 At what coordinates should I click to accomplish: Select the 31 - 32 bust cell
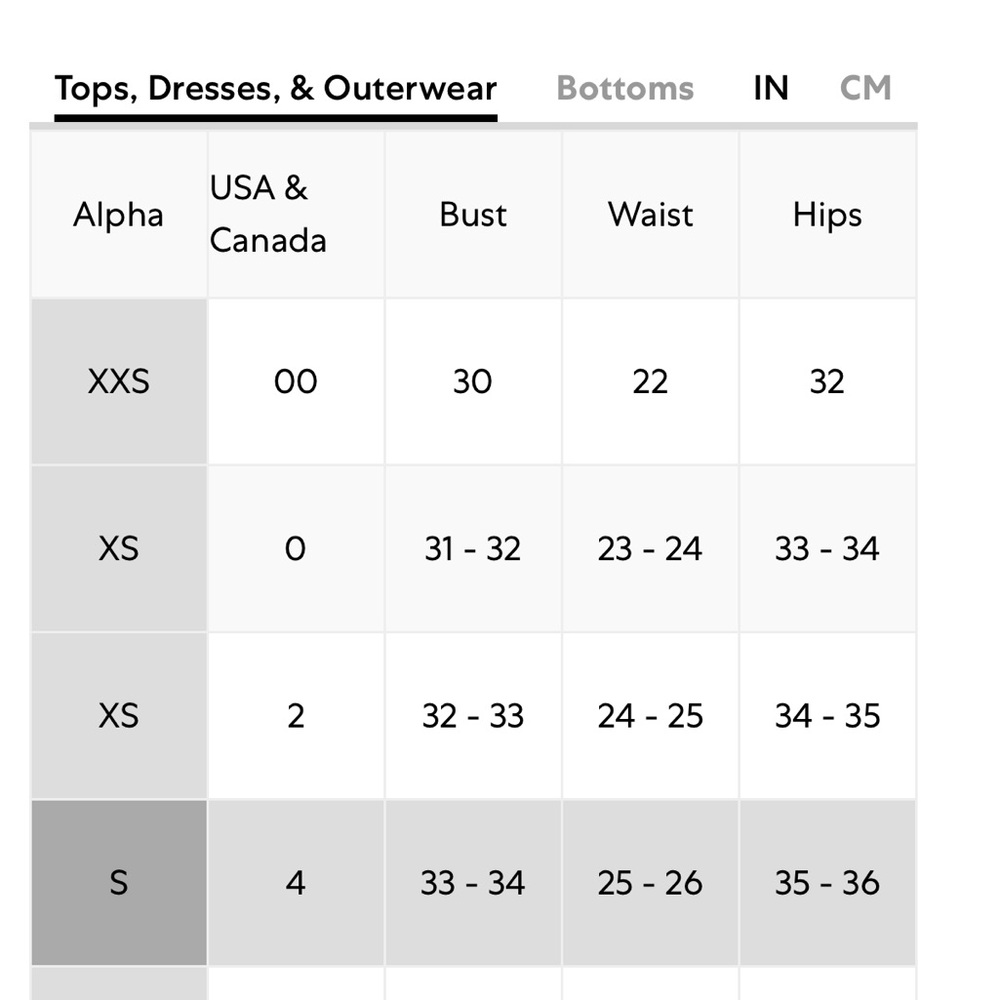click(x=473, y=548)
